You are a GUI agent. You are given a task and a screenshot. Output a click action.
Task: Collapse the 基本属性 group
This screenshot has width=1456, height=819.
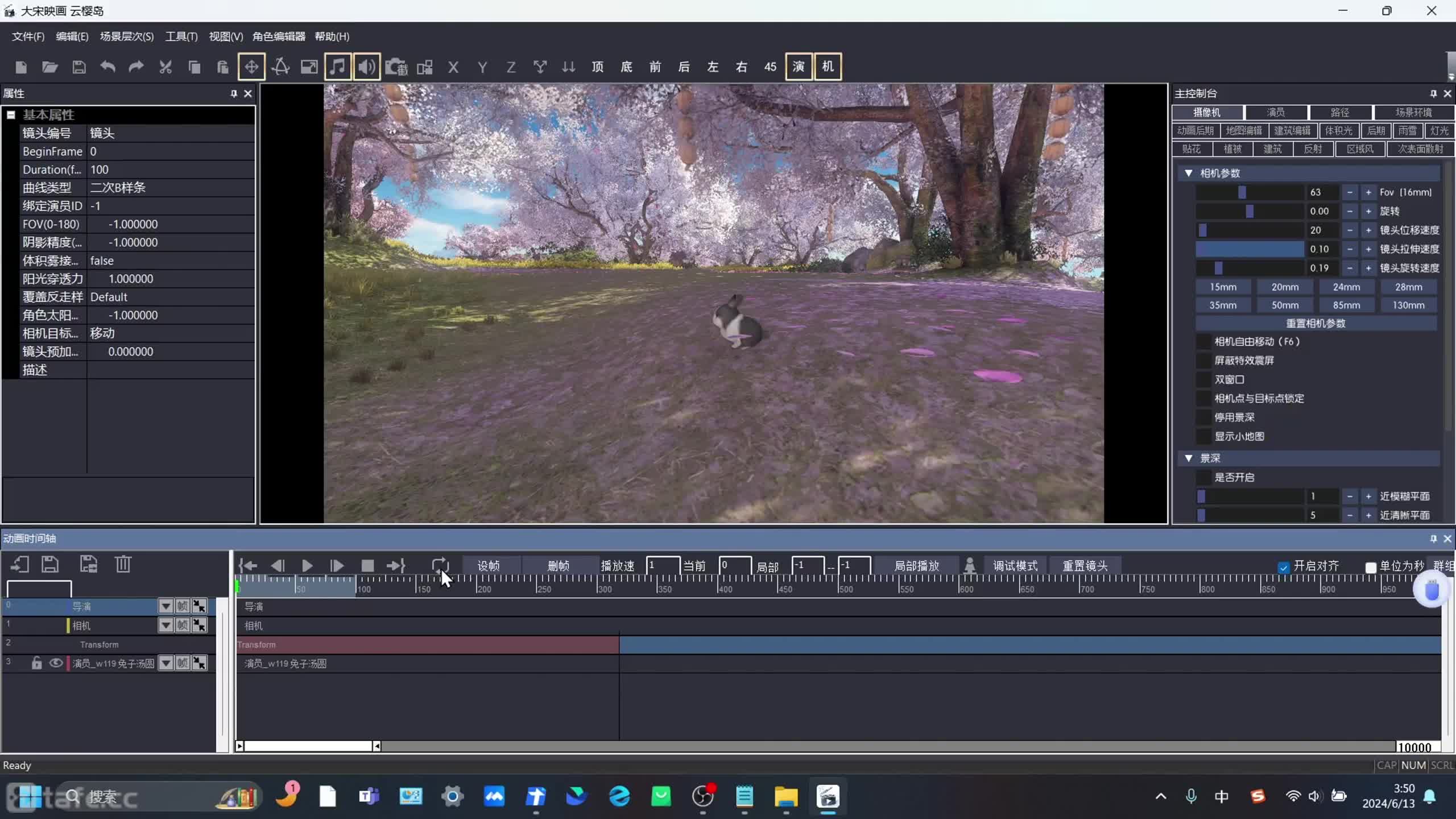click(11, 115)
